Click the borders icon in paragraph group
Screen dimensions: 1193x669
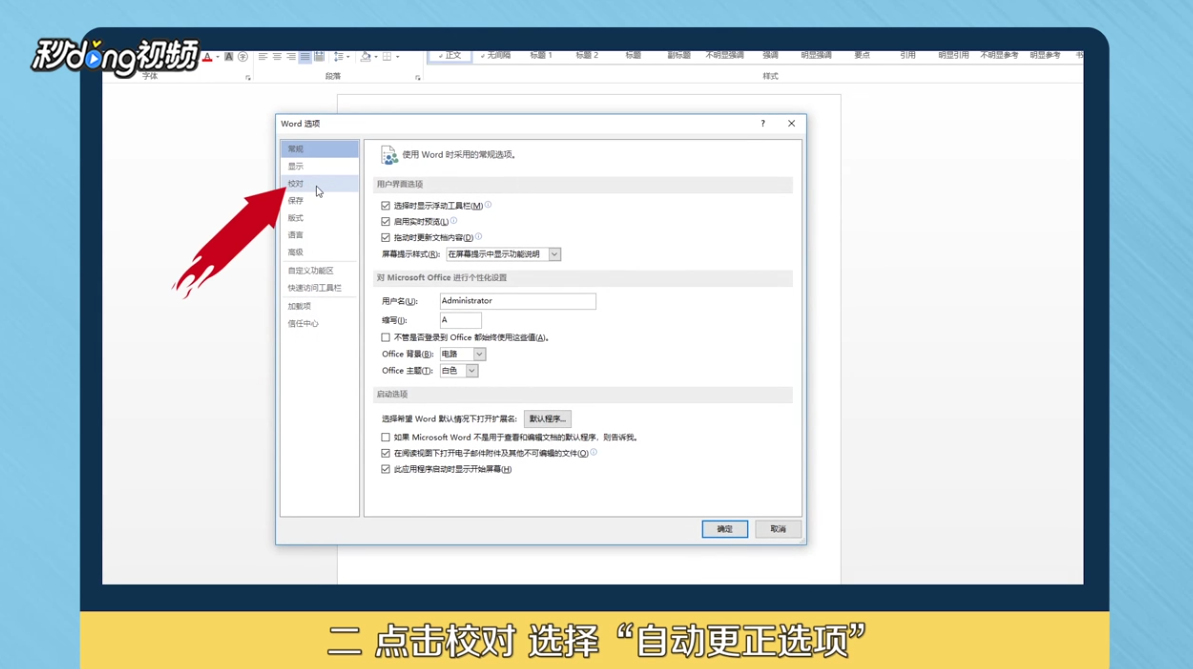(387, 57)
